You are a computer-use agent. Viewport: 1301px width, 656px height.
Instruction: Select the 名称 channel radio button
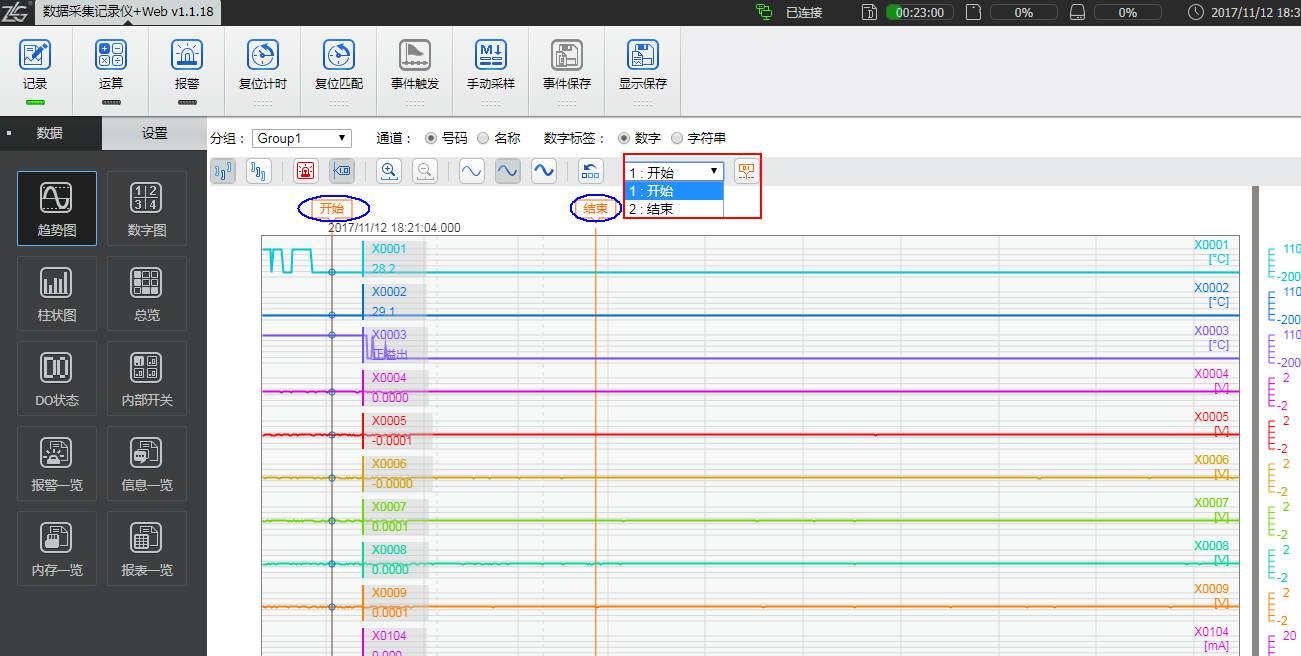pyautogui.click(x=483, y=139)
